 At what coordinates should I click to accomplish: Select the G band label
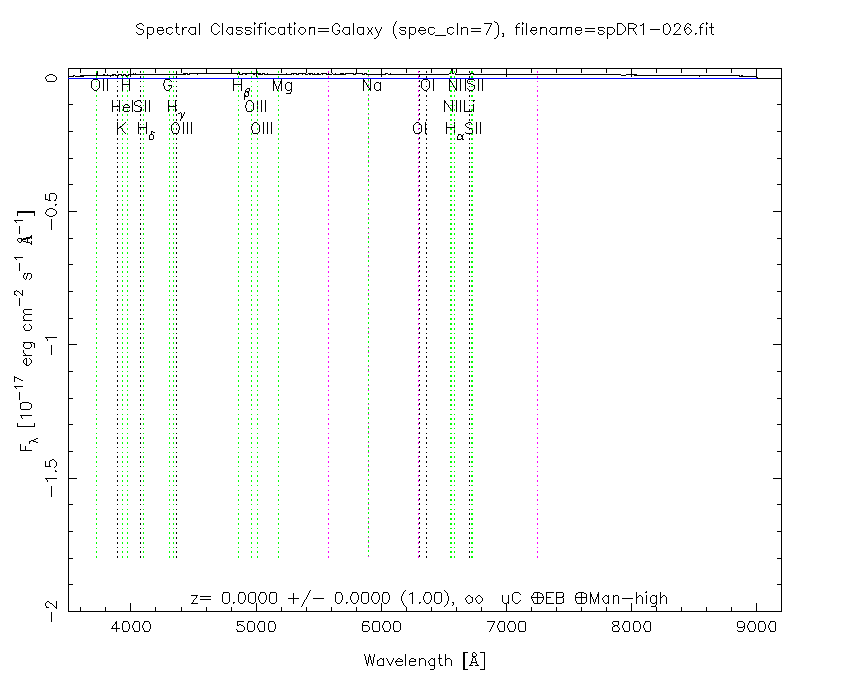click(x=168, y=87)
